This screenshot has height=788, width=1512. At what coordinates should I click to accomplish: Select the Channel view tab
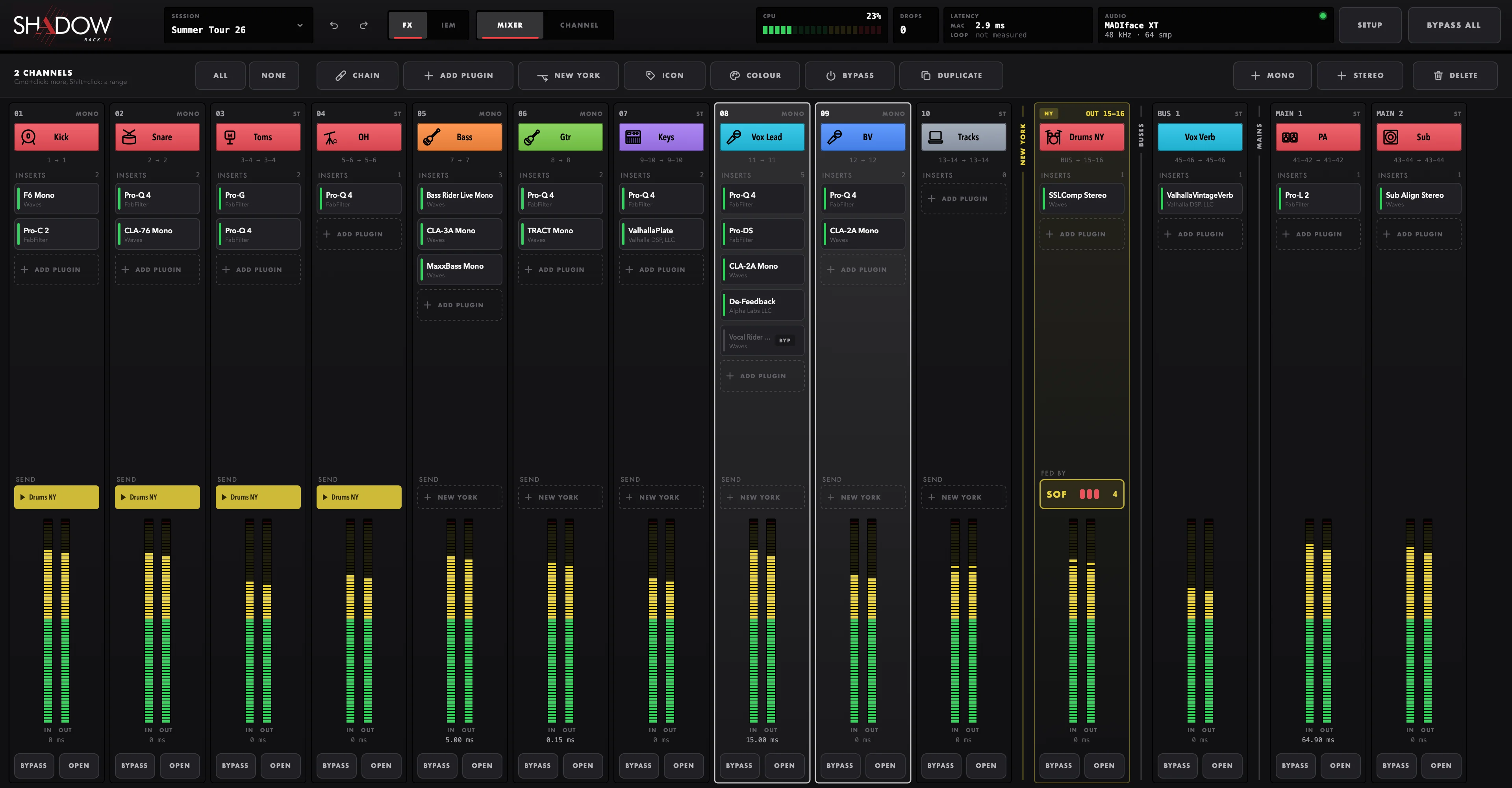click(579, 25)
